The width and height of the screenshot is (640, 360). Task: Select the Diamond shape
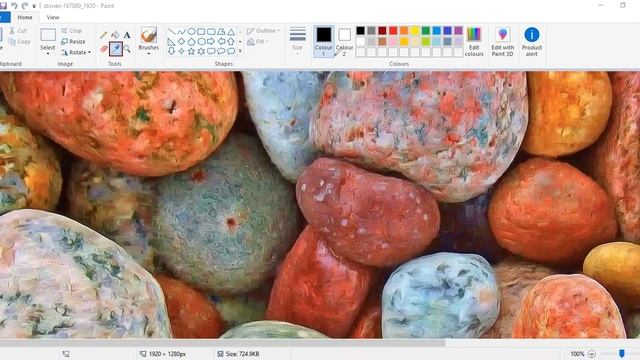pyautogui.click(x=181, y=42)
